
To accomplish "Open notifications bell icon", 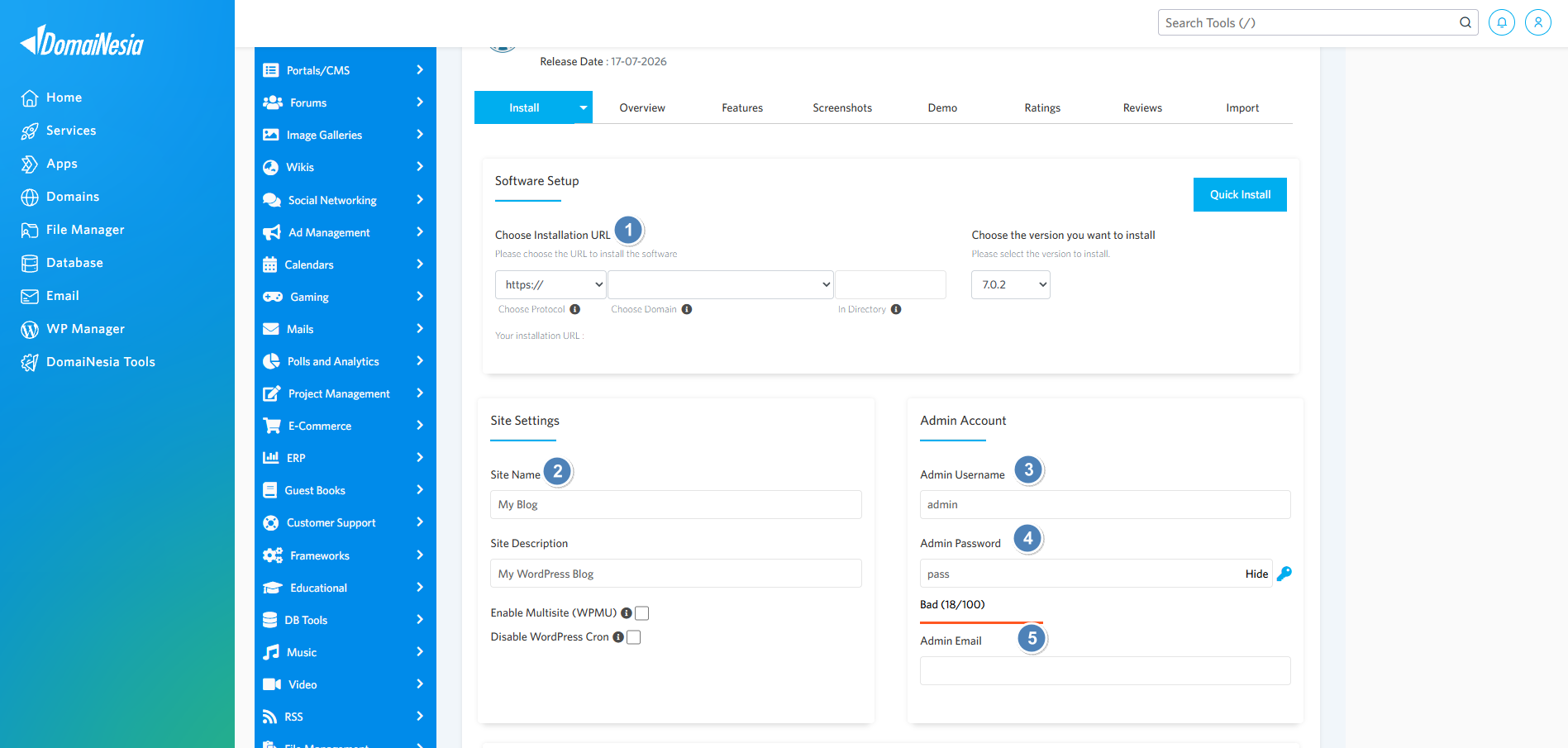I will (1502, 22).
